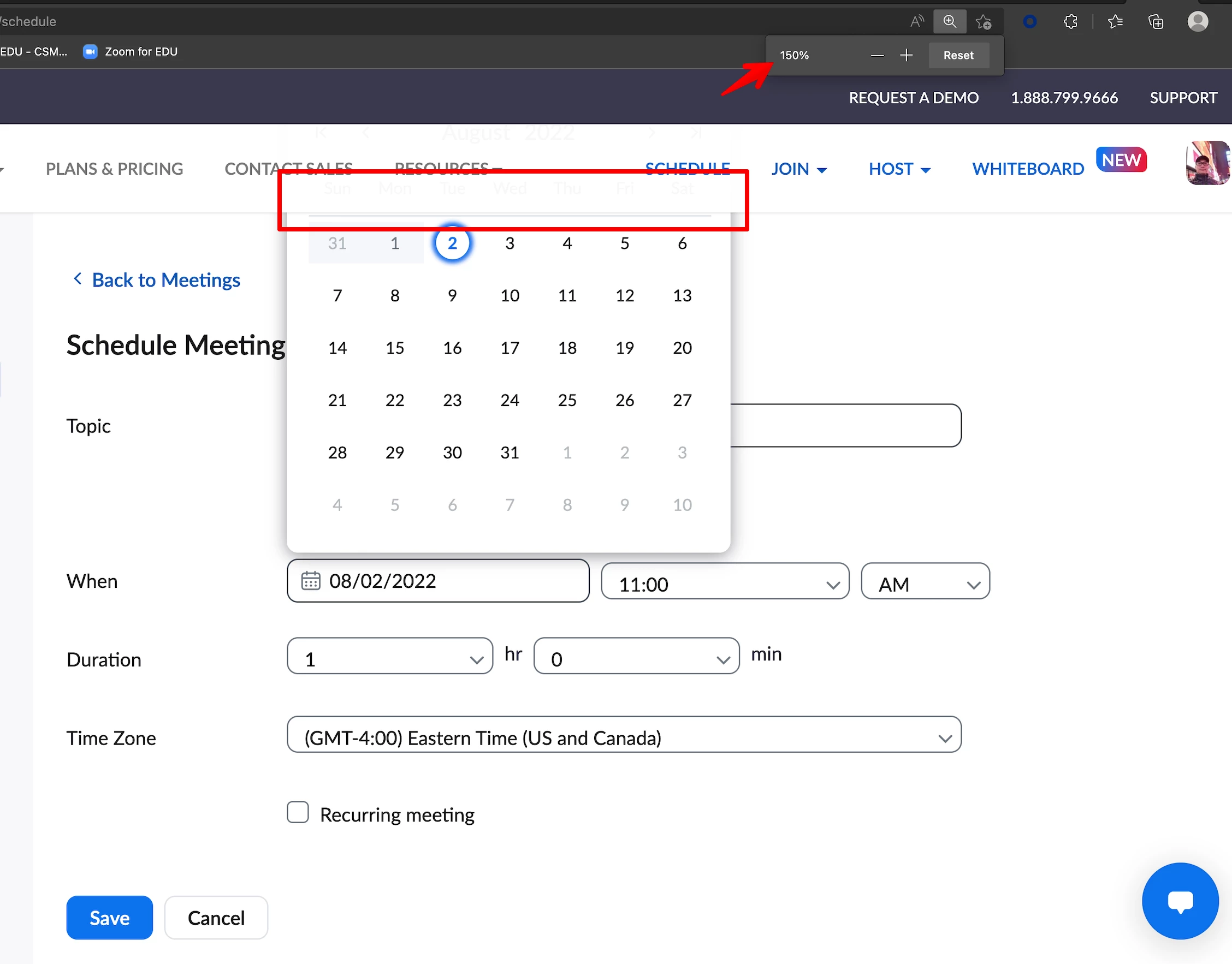Click the calendar icon in date field
Viewport: 1232px width, 964px height.
(311, 580)
